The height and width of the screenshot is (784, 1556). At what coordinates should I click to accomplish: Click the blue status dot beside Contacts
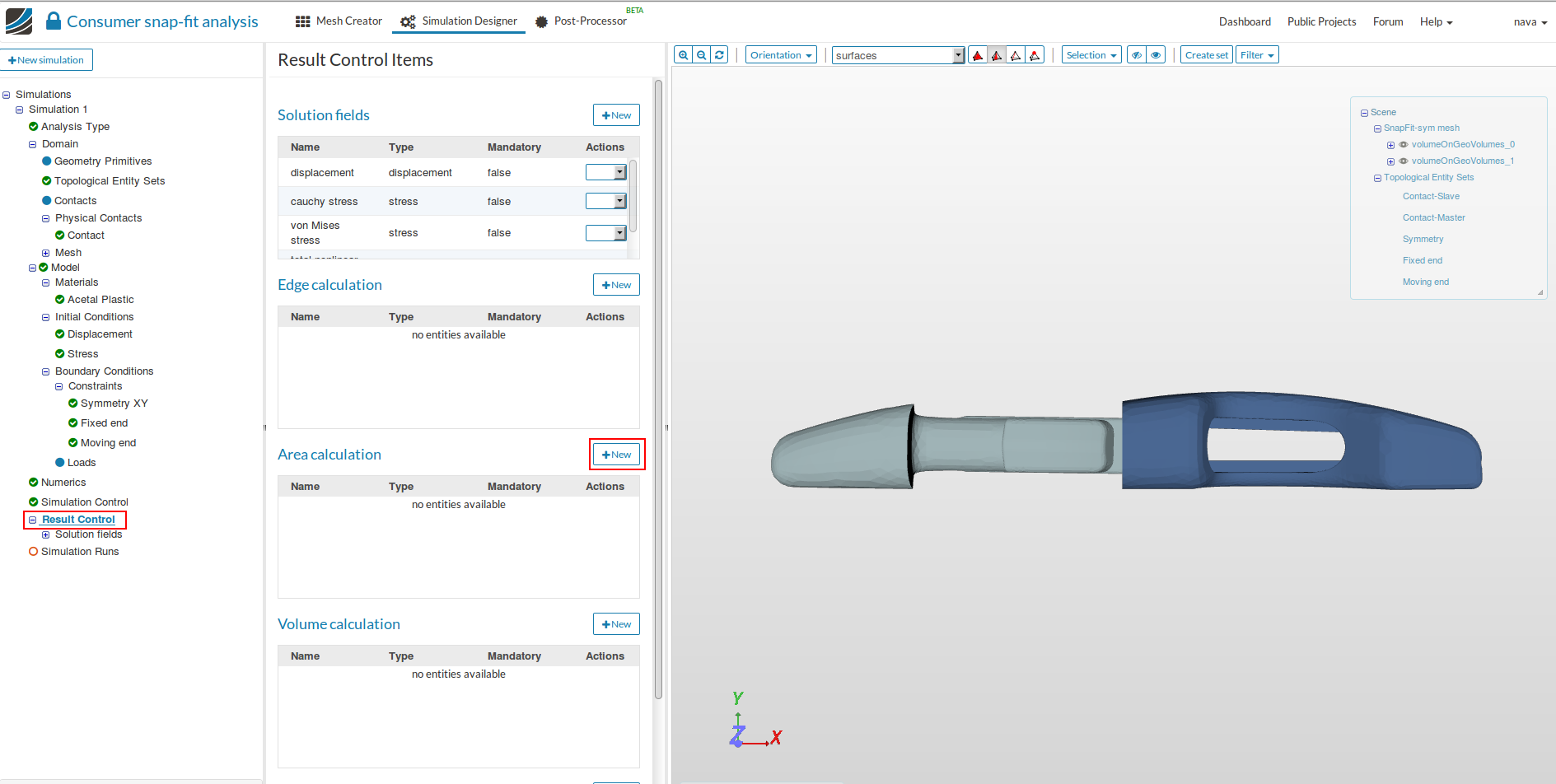(x=47, y=201)
